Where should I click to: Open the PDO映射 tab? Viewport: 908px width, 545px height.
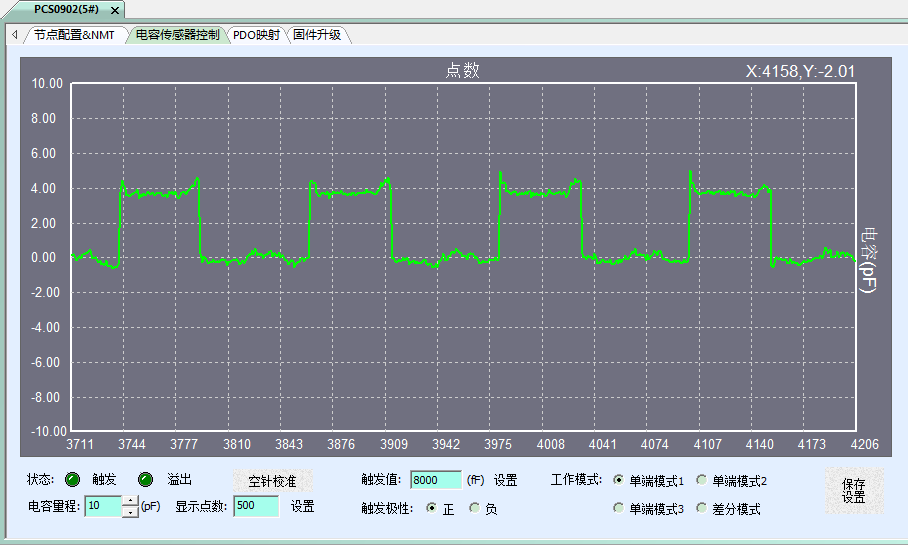coord(256,35)
